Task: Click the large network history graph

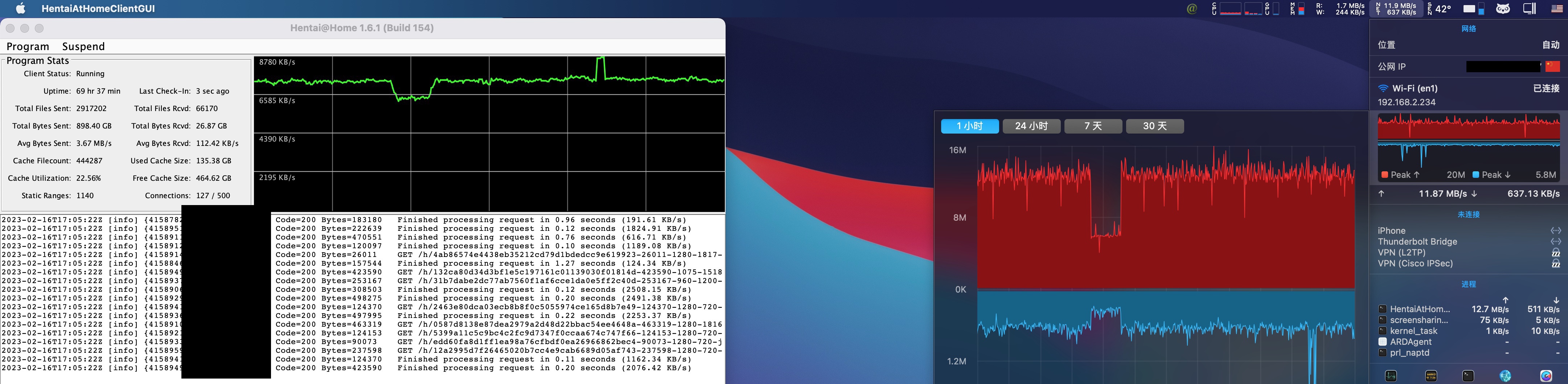Action: (1166, 265)
